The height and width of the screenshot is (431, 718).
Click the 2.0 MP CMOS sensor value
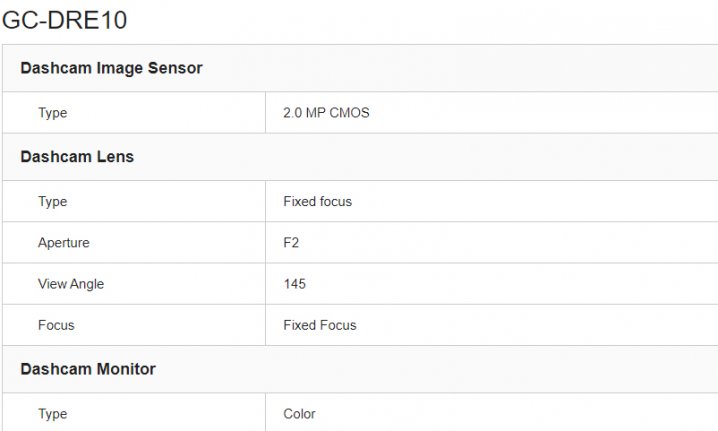point(326,113)
